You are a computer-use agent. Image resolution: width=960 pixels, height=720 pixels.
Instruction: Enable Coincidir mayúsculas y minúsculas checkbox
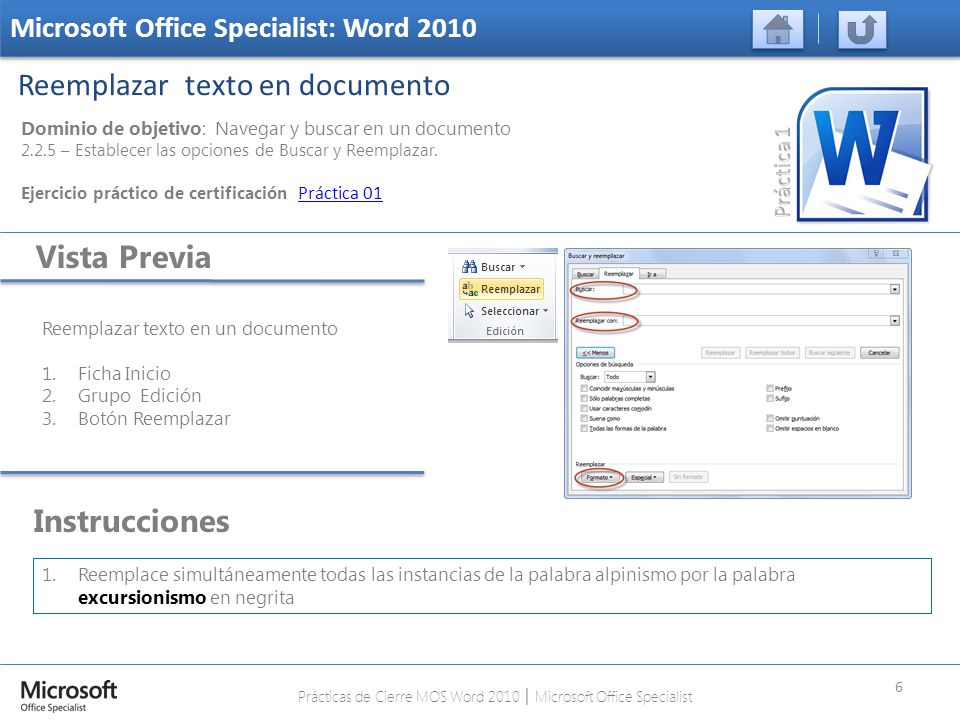pyautogui.click(x=584, y=388)
